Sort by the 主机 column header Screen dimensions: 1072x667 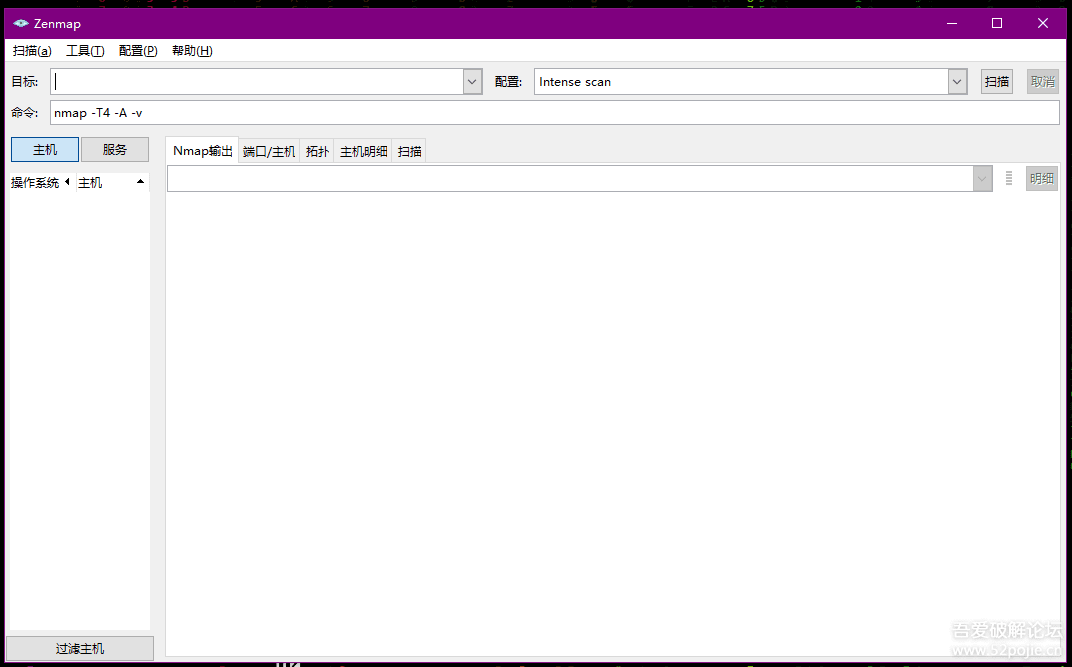coord(112,182)
